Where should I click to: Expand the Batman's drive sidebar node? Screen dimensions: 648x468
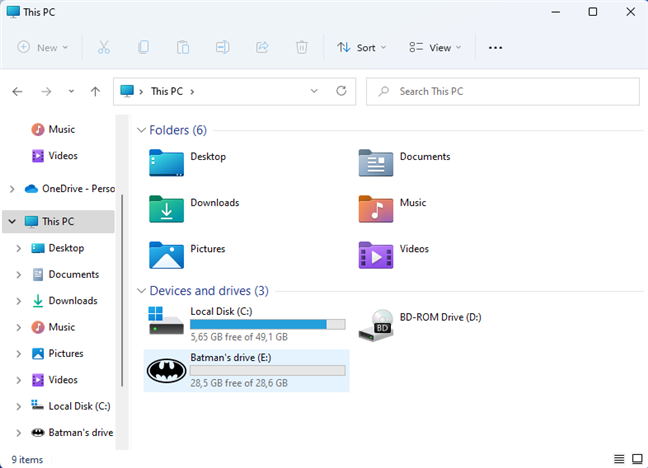[x=19, y=433]
